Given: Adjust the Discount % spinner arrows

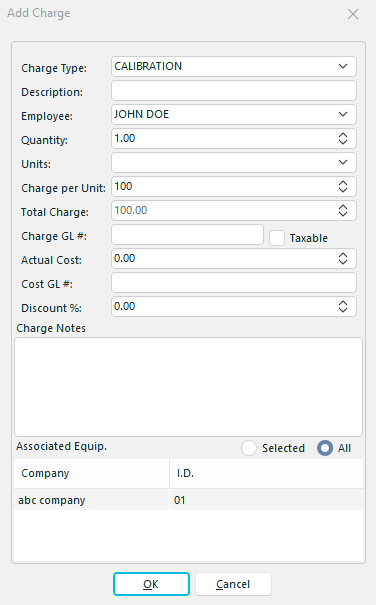Looking at the screenshot, I should pos(343,307).
